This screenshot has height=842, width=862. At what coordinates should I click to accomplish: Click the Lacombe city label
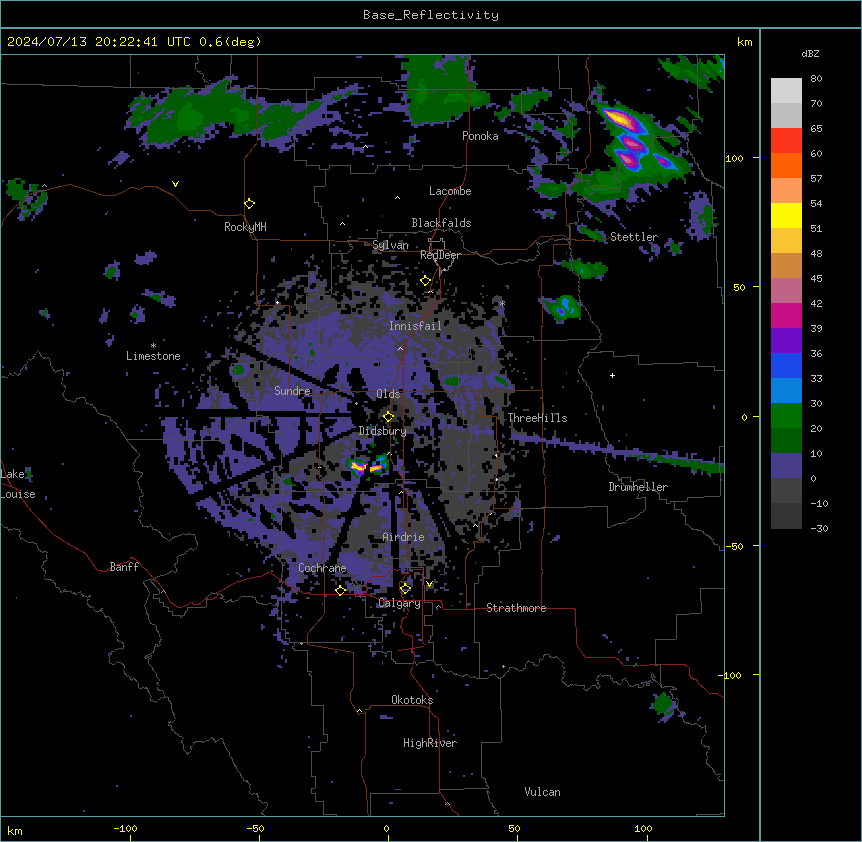pyautogui.click(x=450, y=191)
